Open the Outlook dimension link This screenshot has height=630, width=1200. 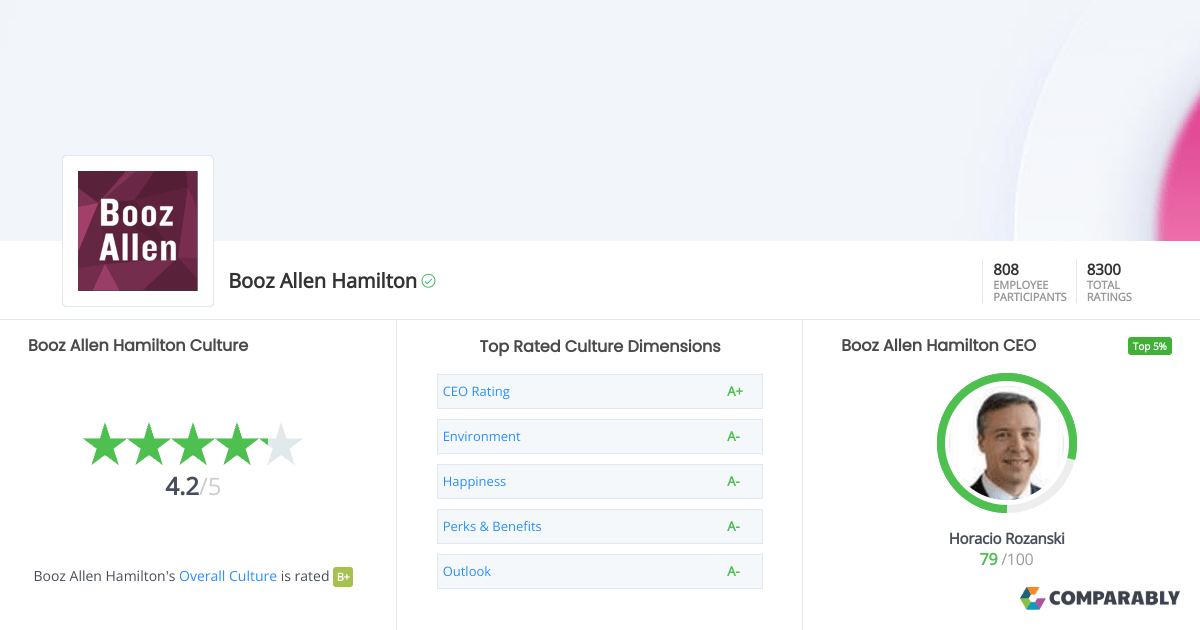[467, 571]
